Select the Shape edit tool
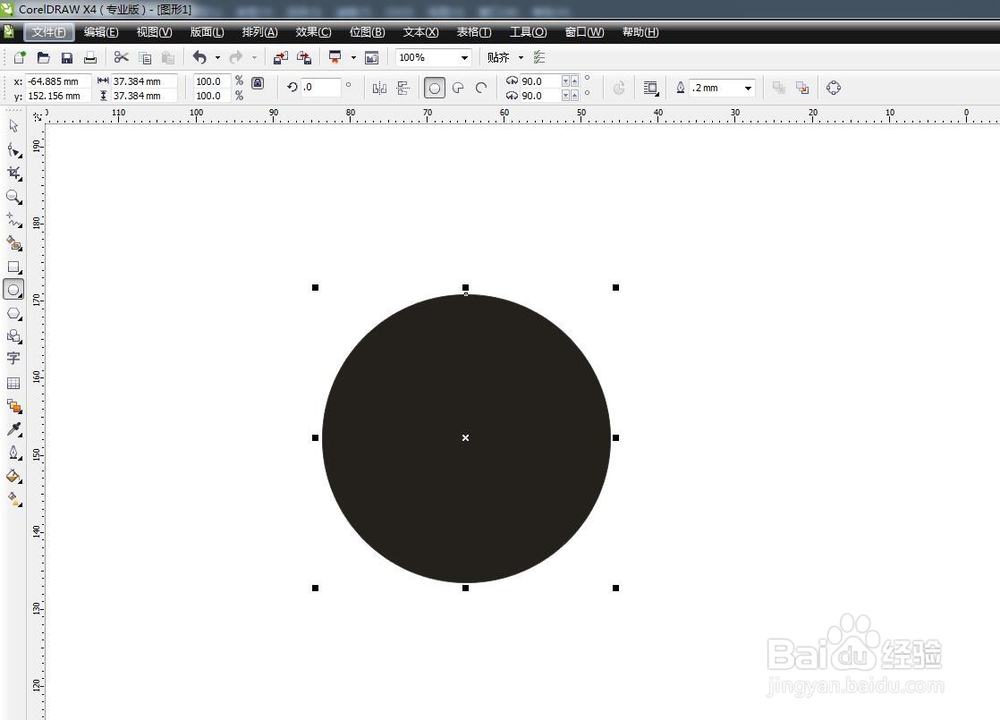Viewport: 1000px width, 720px height. [x=14, y=151]
